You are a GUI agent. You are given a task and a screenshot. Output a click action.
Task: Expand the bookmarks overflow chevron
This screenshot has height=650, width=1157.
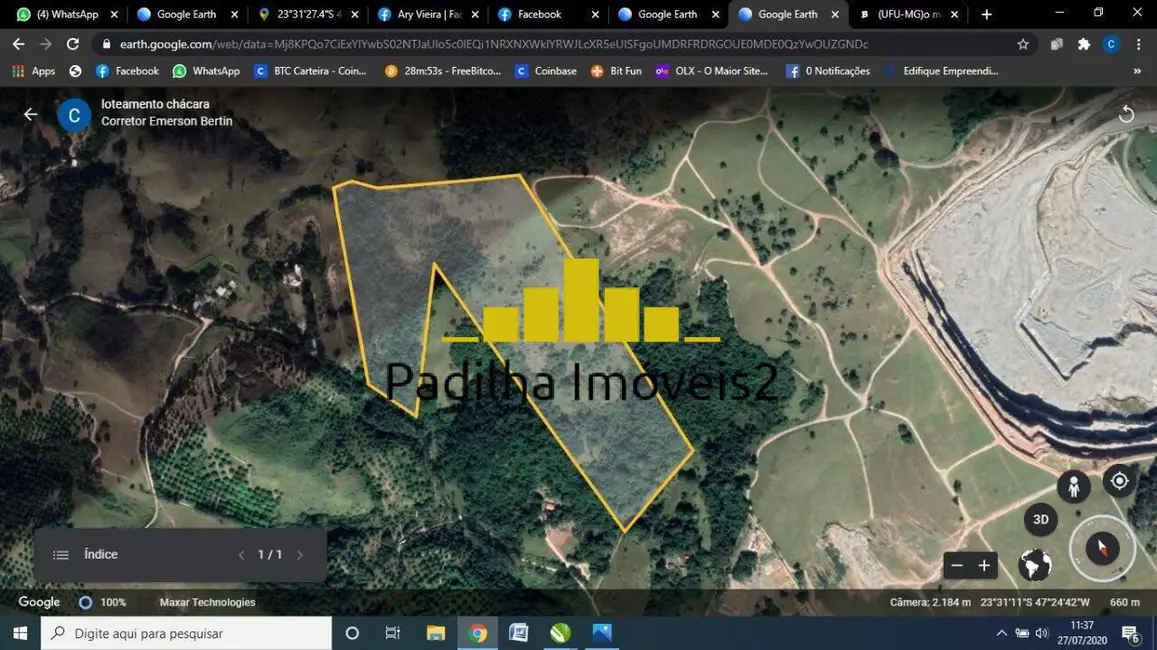1135,71
